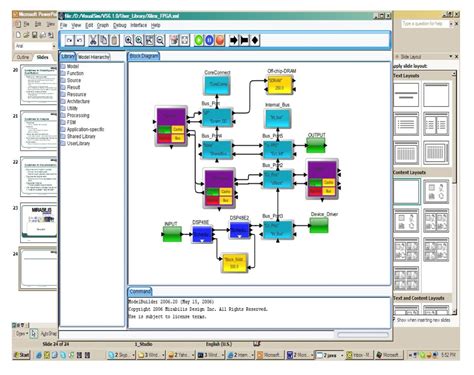Select the green Device_Driver block

(319, 225)
